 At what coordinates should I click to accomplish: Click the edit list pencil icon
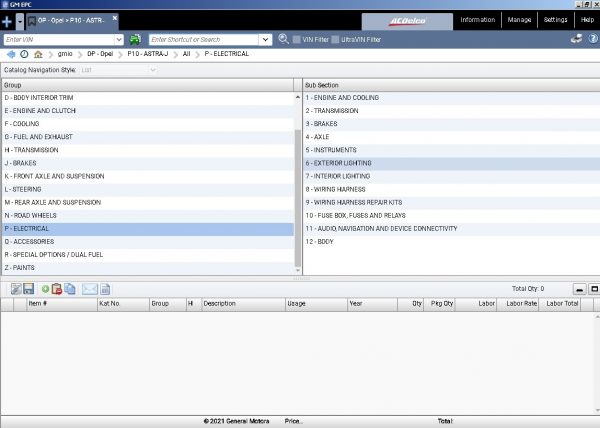(x=16, y=289)
